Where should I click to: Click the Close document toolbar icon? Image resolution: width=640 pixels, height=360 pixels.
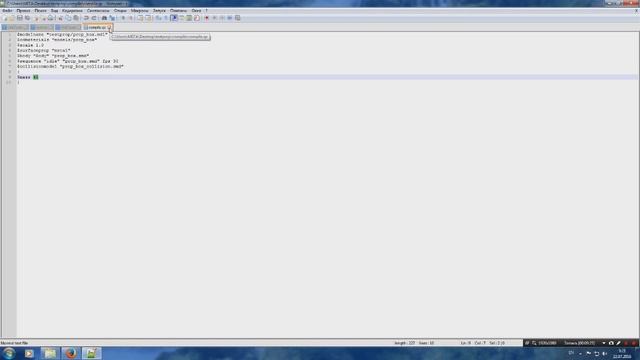[37, 18]
